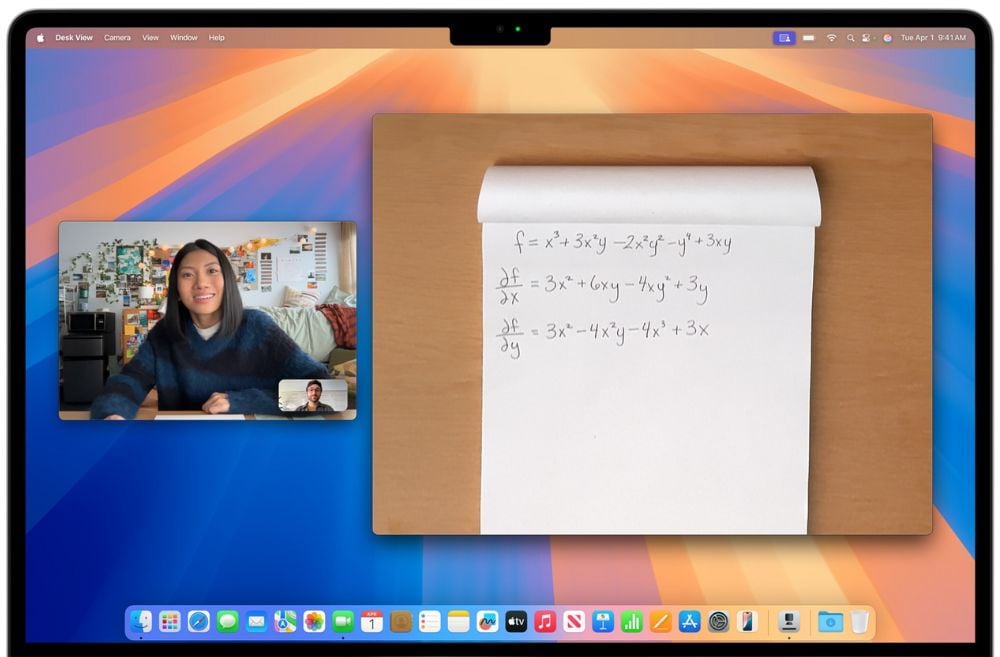Open Photos from the Dock
This screenshot has width=1000, height=657.
314,621
